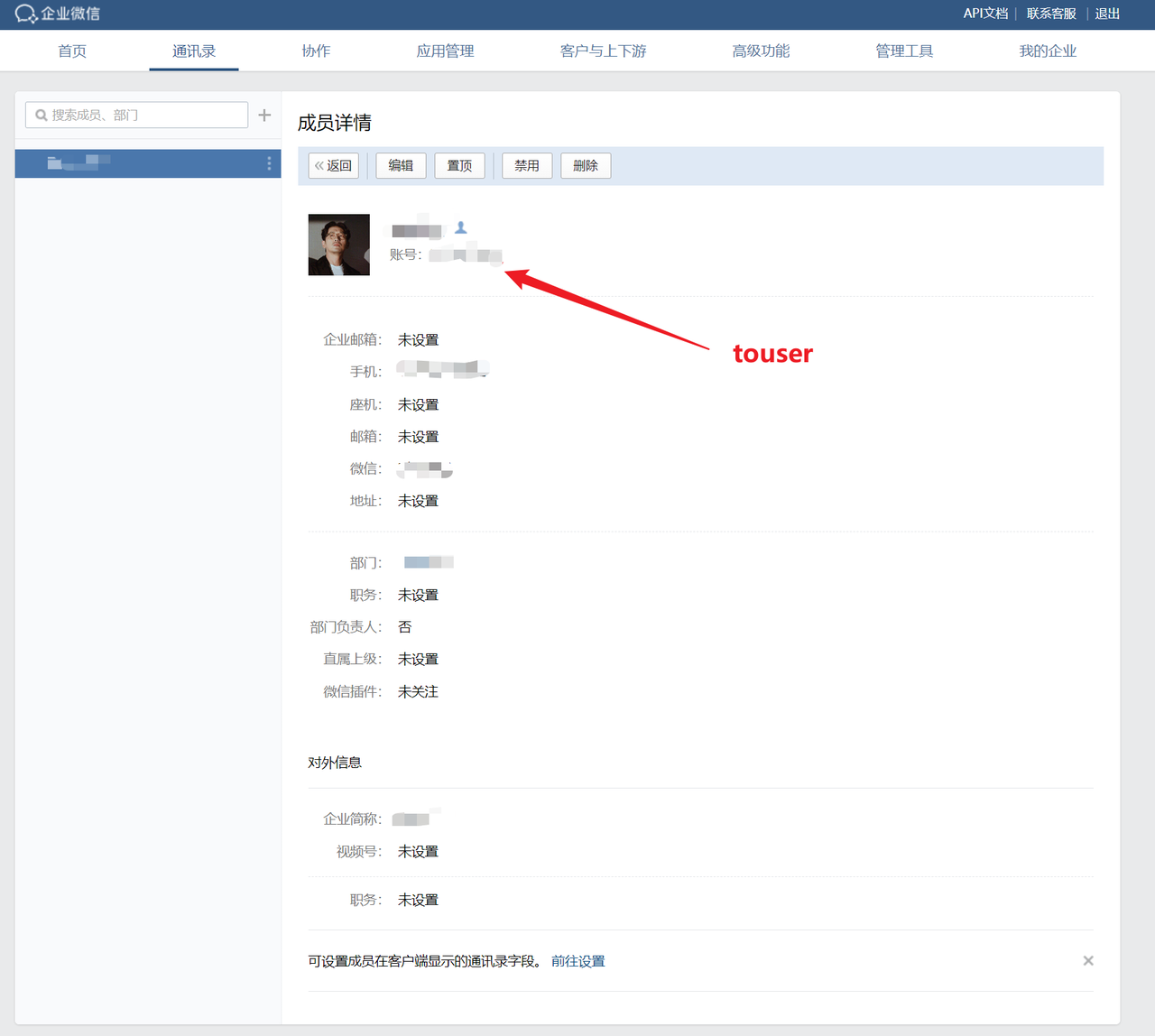Screen dimensions: 1155x1036
Task: Open the department row three-dot menu
Action: pyautogui.click(x=269, y=163)
